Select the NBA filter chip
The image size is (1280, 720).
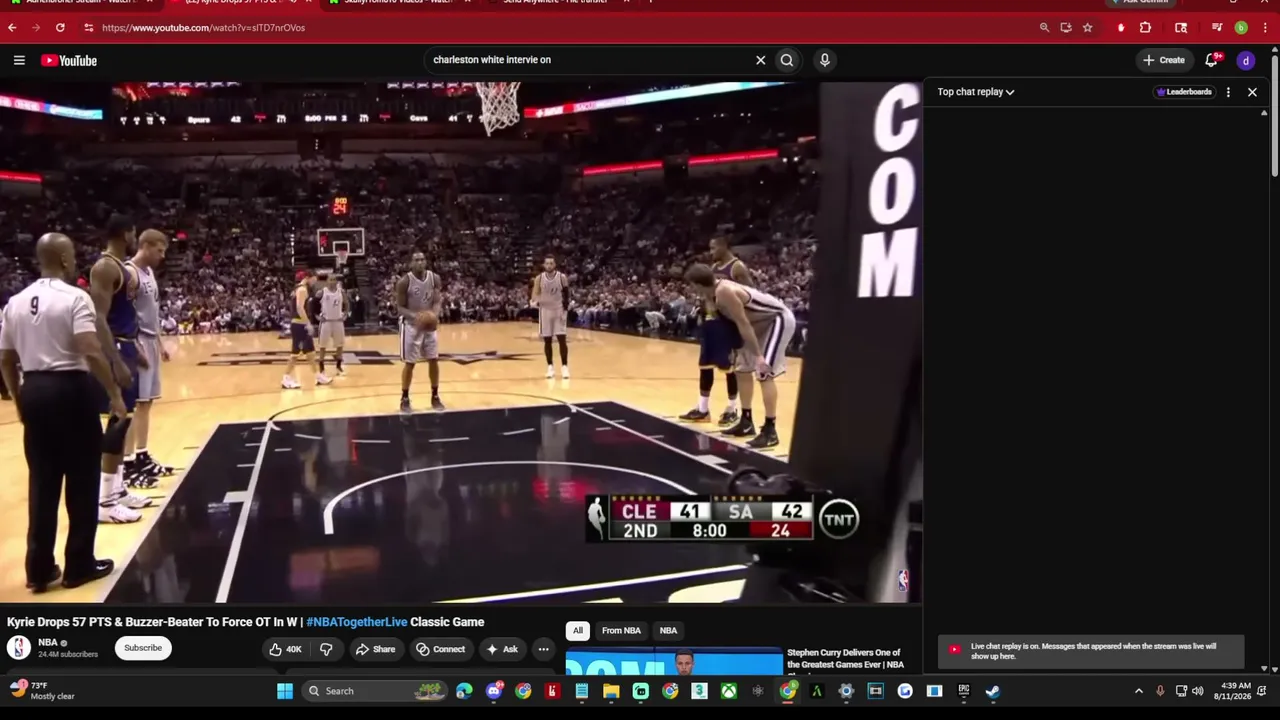click(668, 630)
